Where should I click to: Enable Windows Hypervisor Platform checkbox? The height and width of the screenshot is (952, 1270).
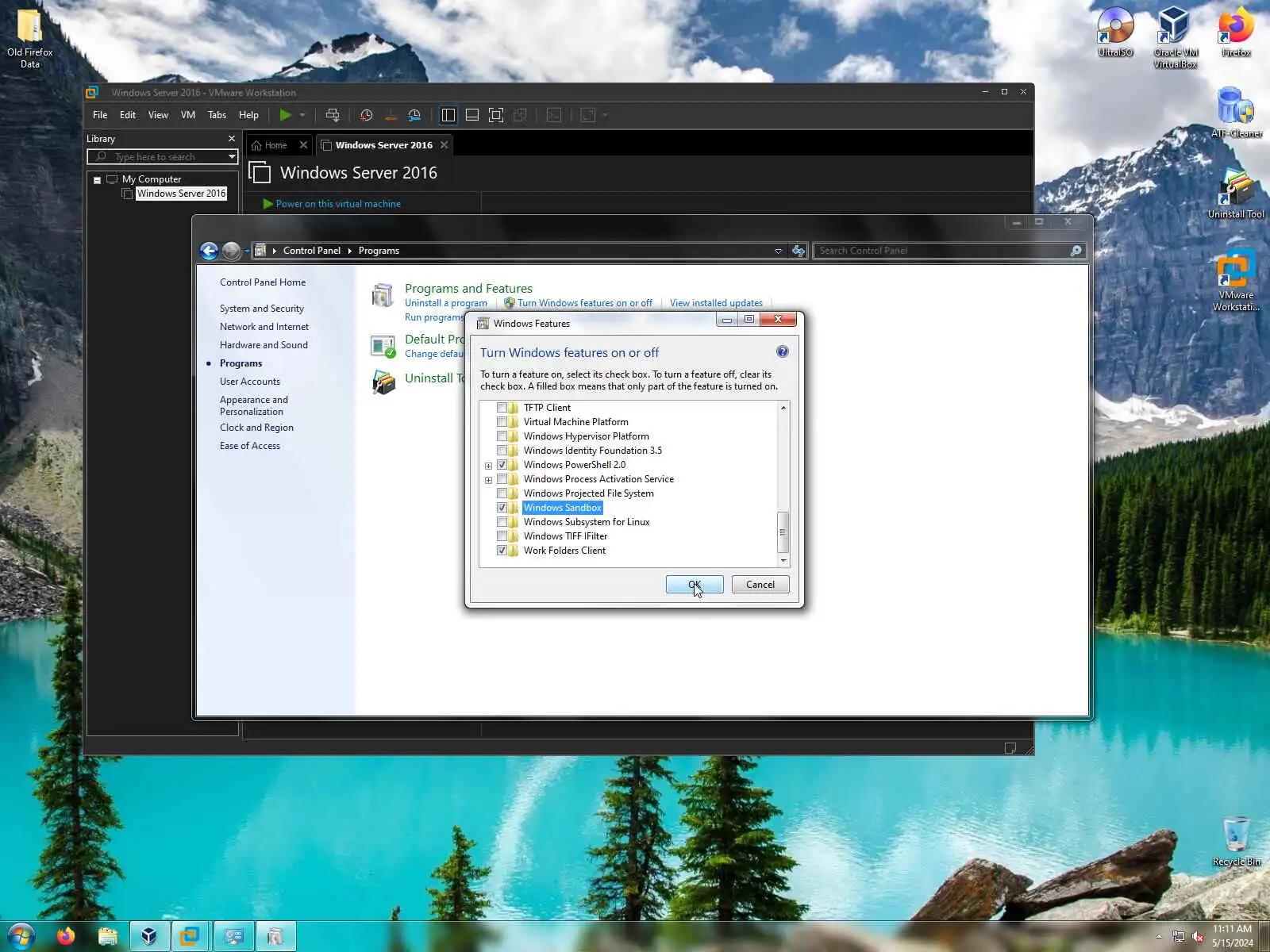click(x=502, y=436)
